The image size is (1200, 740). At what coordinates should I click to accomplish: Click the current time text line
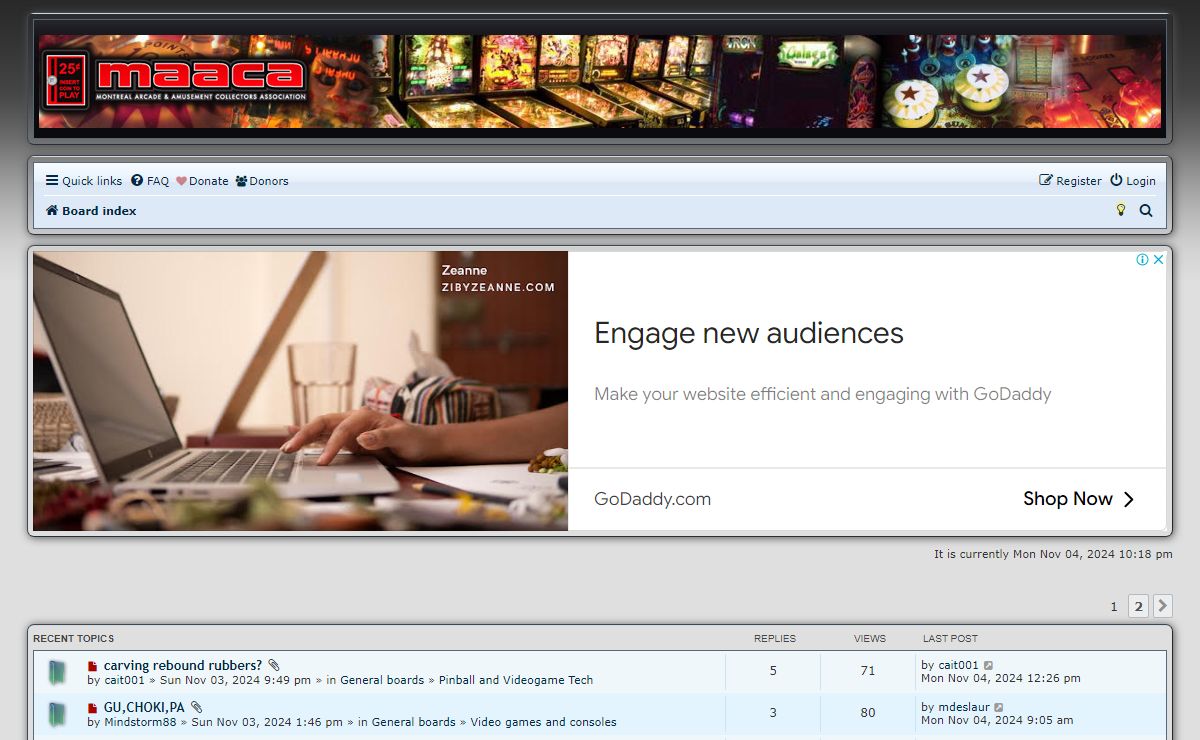1053,554
